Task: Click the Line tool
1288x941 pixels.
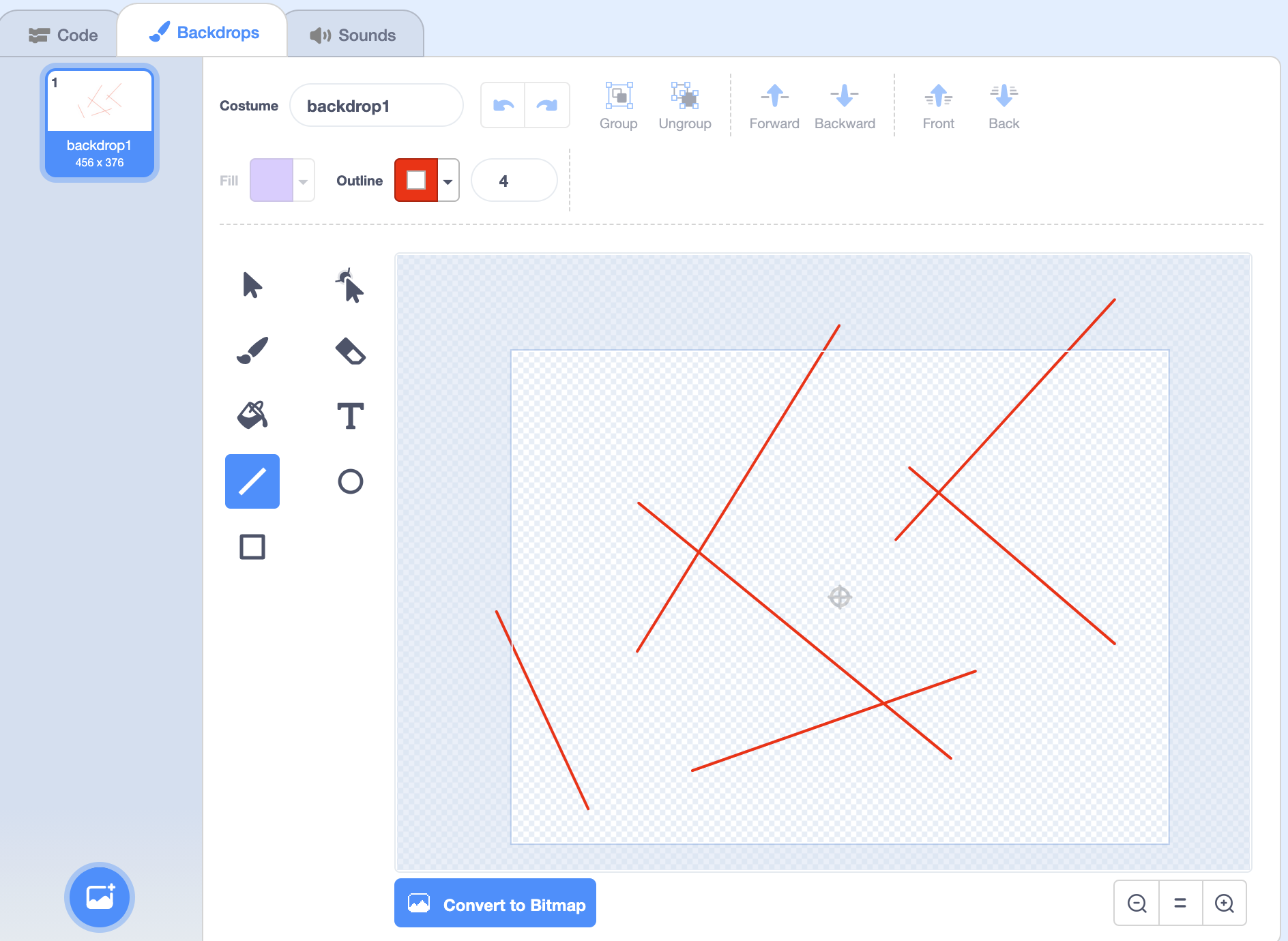Action: 252,481
